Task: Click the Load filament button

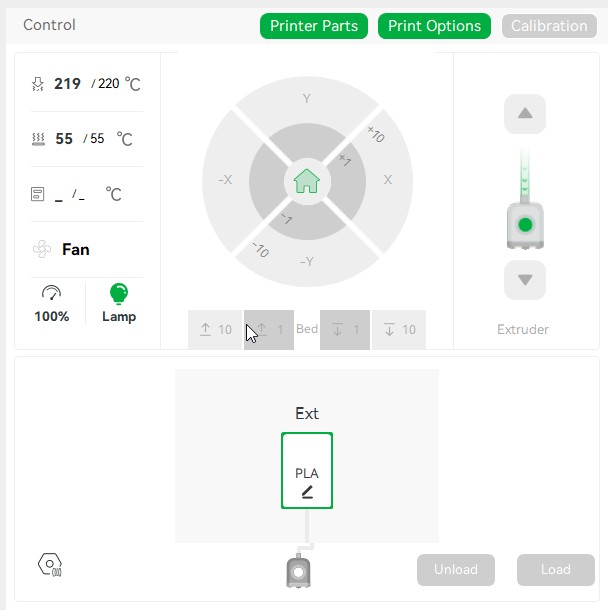Action: point(556,570)
